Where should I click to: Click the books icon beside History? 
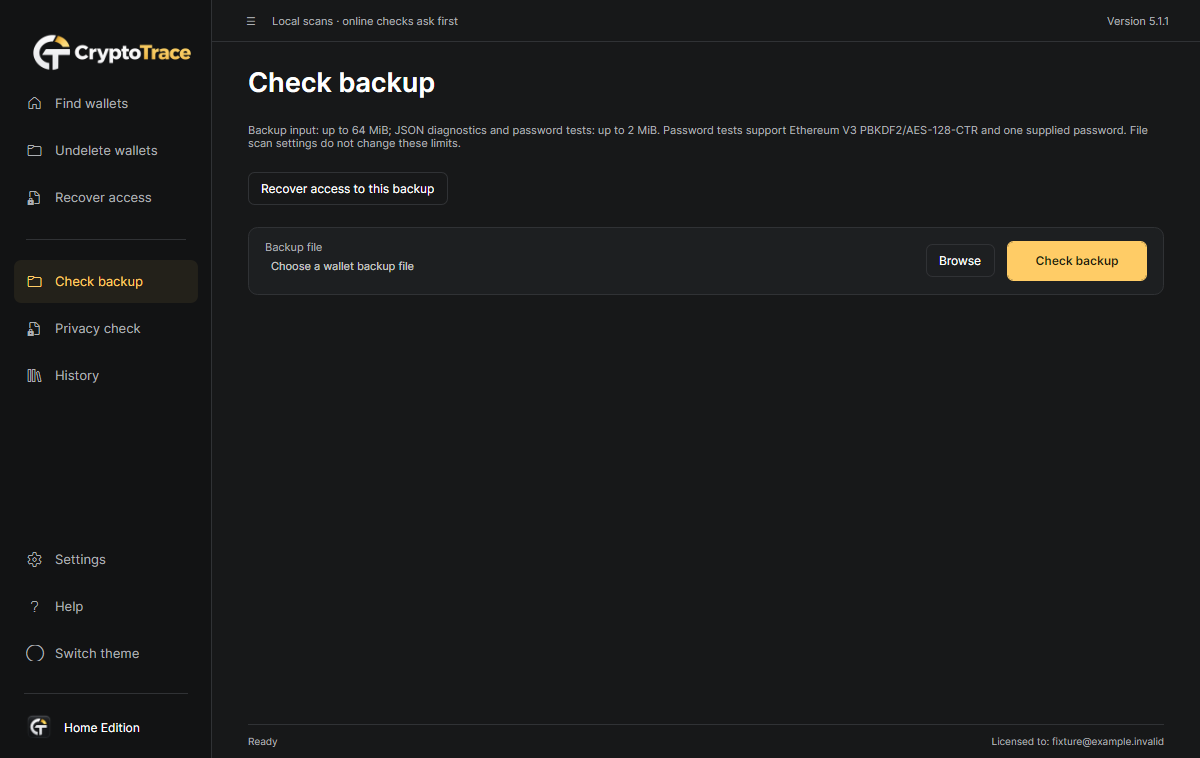35,375
